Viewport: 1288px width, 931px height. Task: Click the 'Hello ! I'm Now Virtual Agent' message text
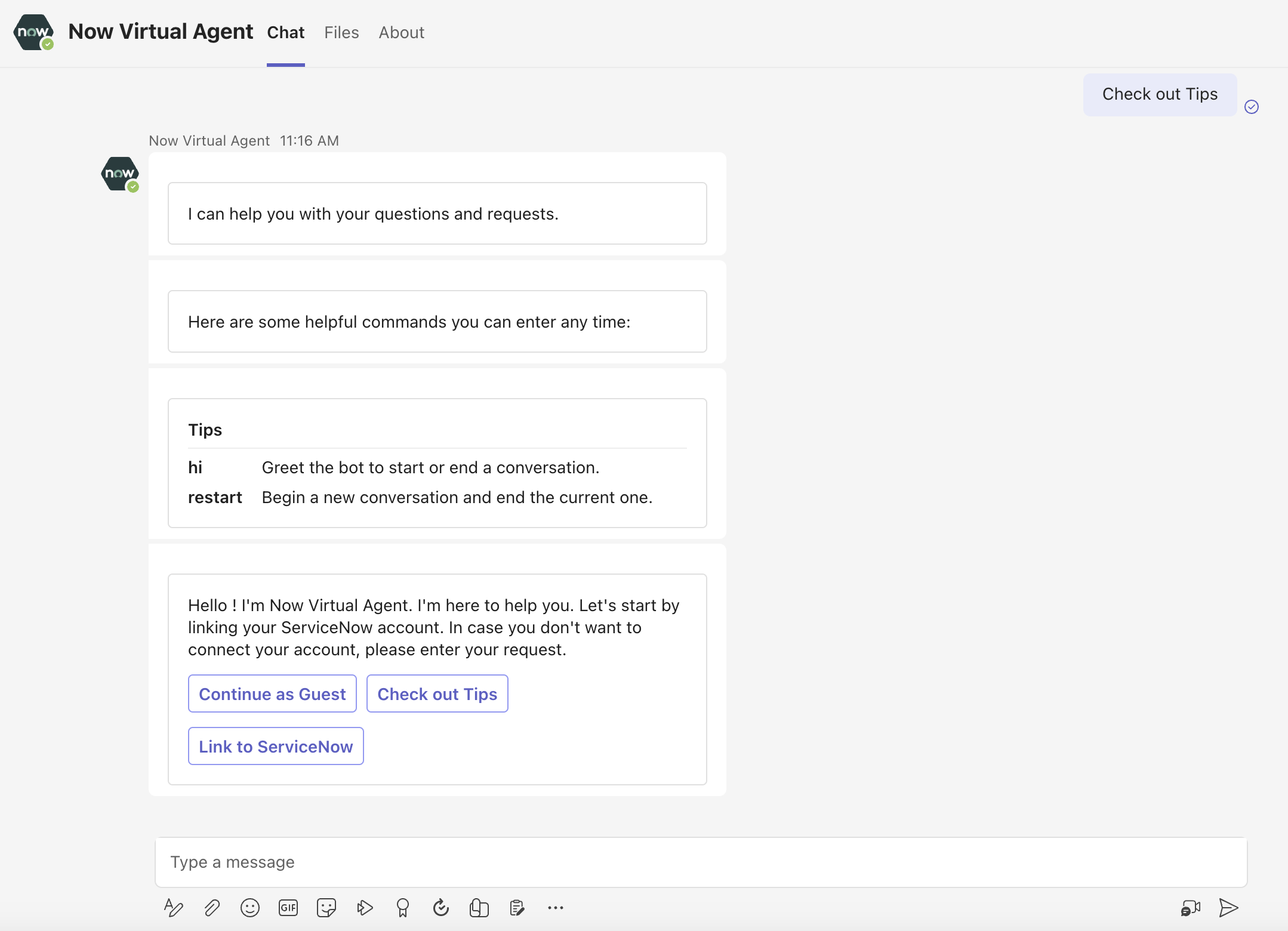[x=434, y=628]
